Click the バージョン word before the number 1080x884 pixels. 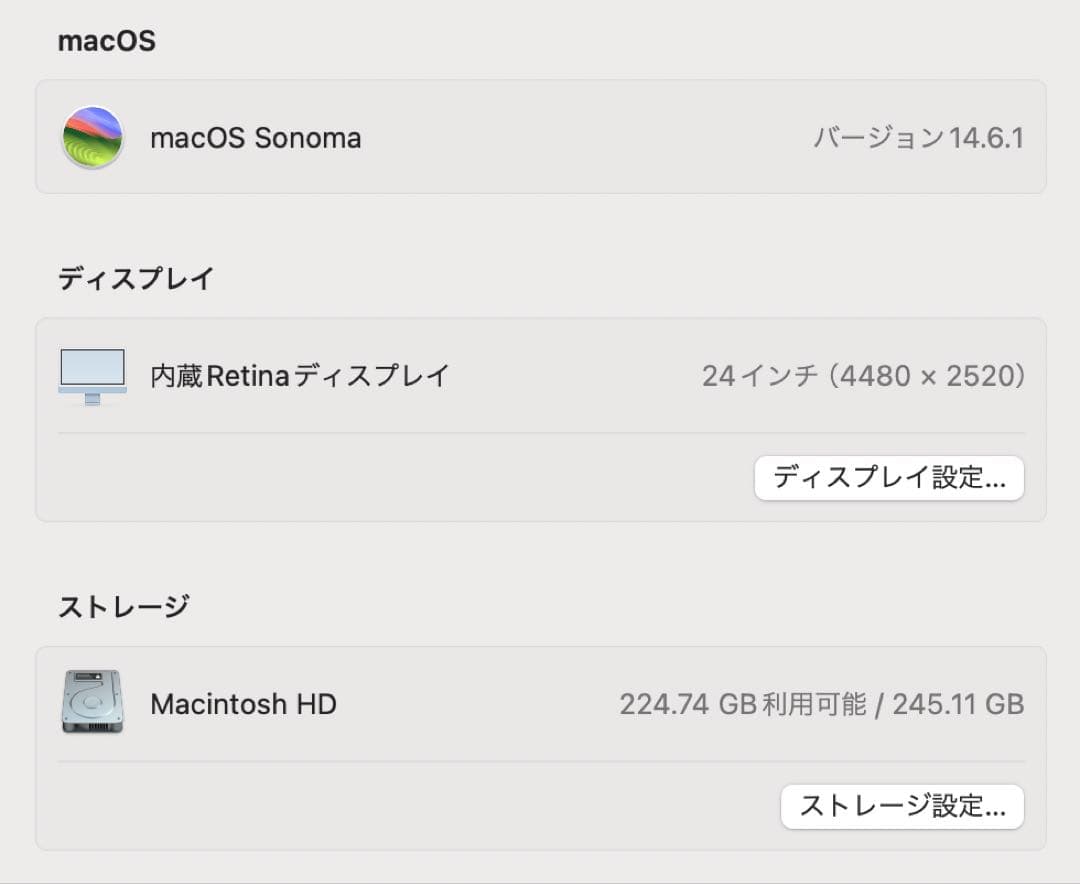point(878,138)
